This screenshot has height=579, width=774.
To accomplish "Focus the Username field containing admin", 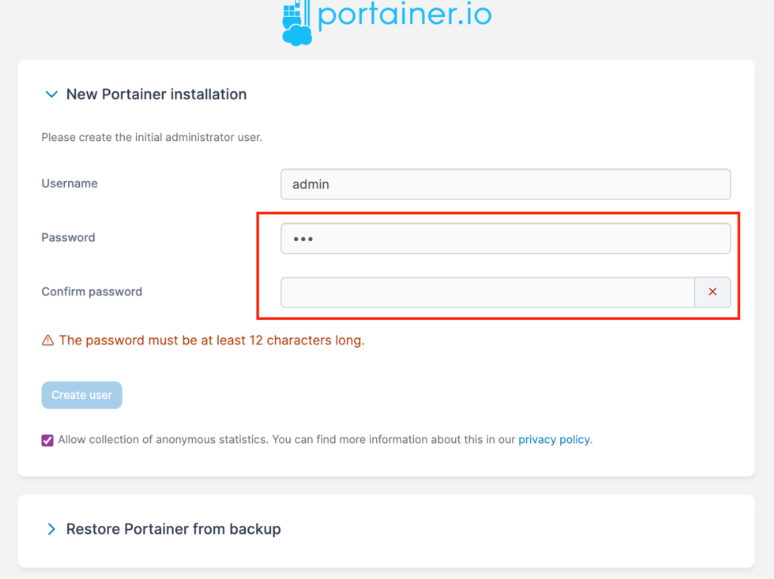I will click(x=505, y=184).
